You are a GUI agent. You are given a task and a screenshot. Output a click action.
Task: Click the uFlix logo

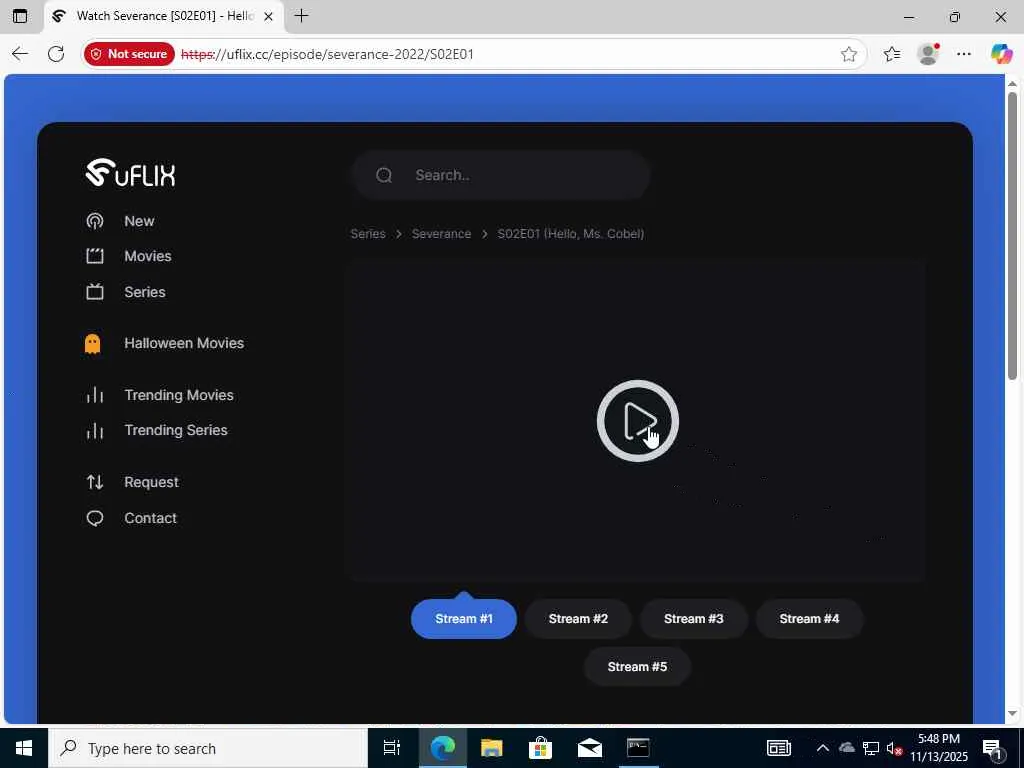coord(131,173)
